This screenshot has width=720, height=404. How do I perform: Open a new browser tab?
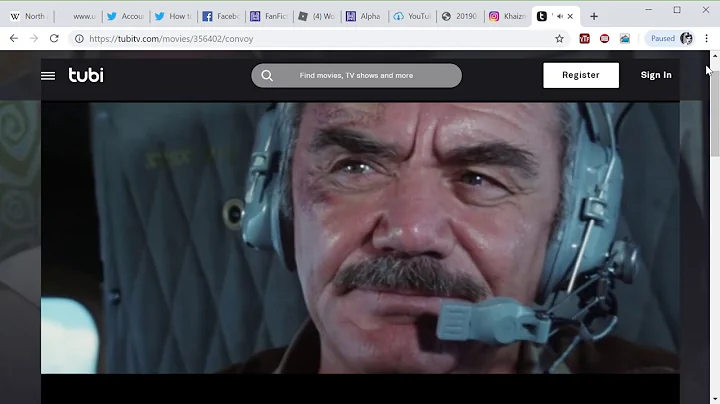pos(594,17)
